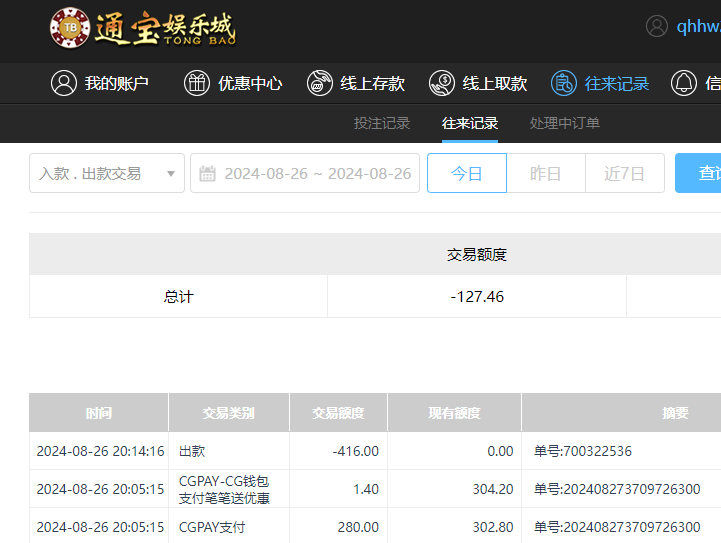
Task: Click the qhhw username link
Action: click(x=698, y=26)
